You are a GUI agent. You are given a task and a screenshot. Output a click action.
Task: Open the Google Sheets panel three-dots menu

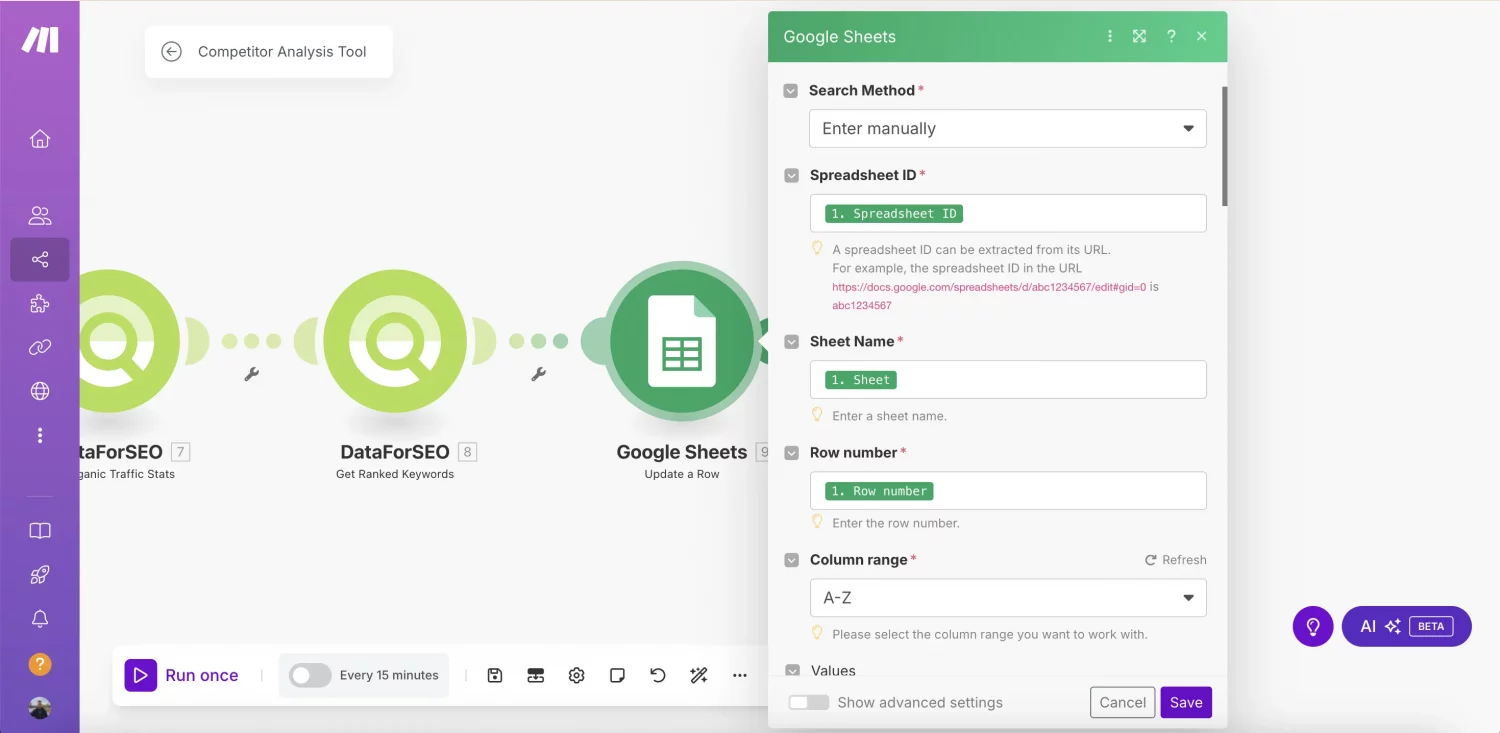[x=1109, y=36]
